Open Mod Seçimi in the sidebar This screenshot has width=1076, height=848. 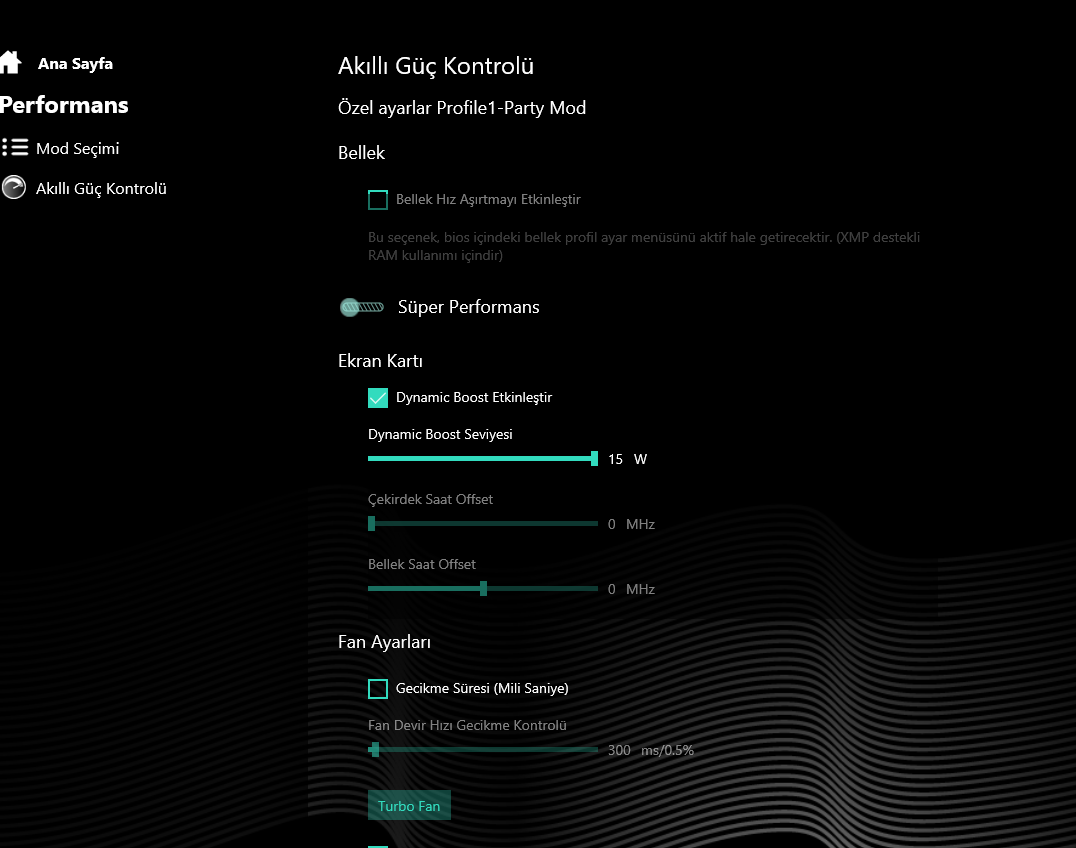[x=78, y=148]
